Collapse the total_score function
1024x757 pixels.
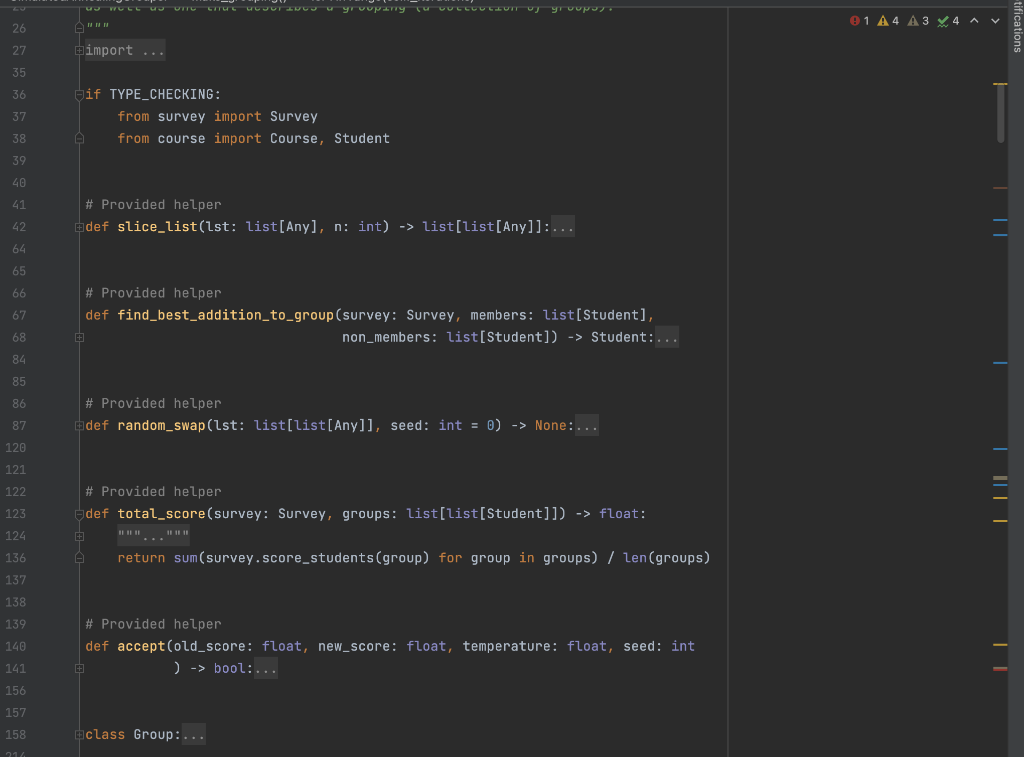[79, 515]
